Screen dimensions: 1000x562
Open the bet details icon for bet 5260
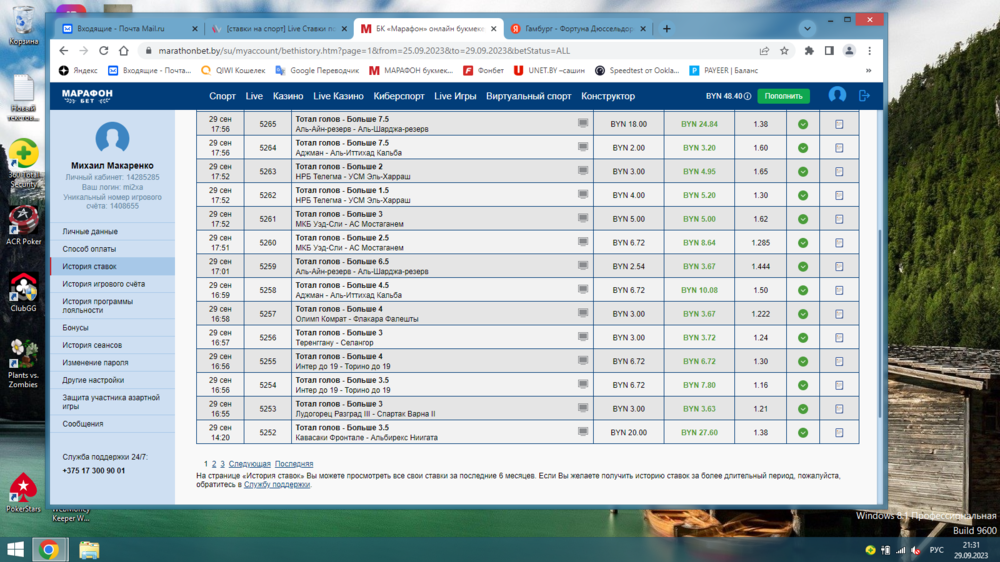839,243
